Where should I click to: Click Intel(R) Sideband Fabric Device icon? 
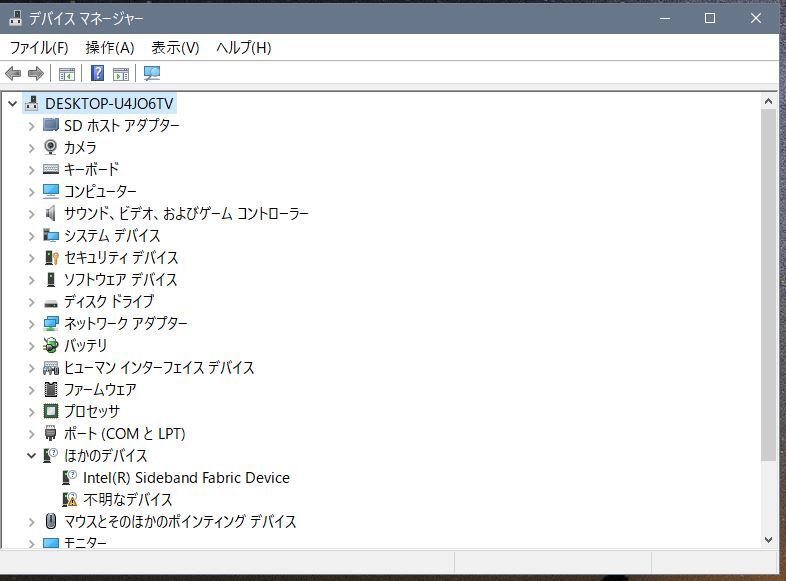tap(70, 477)
